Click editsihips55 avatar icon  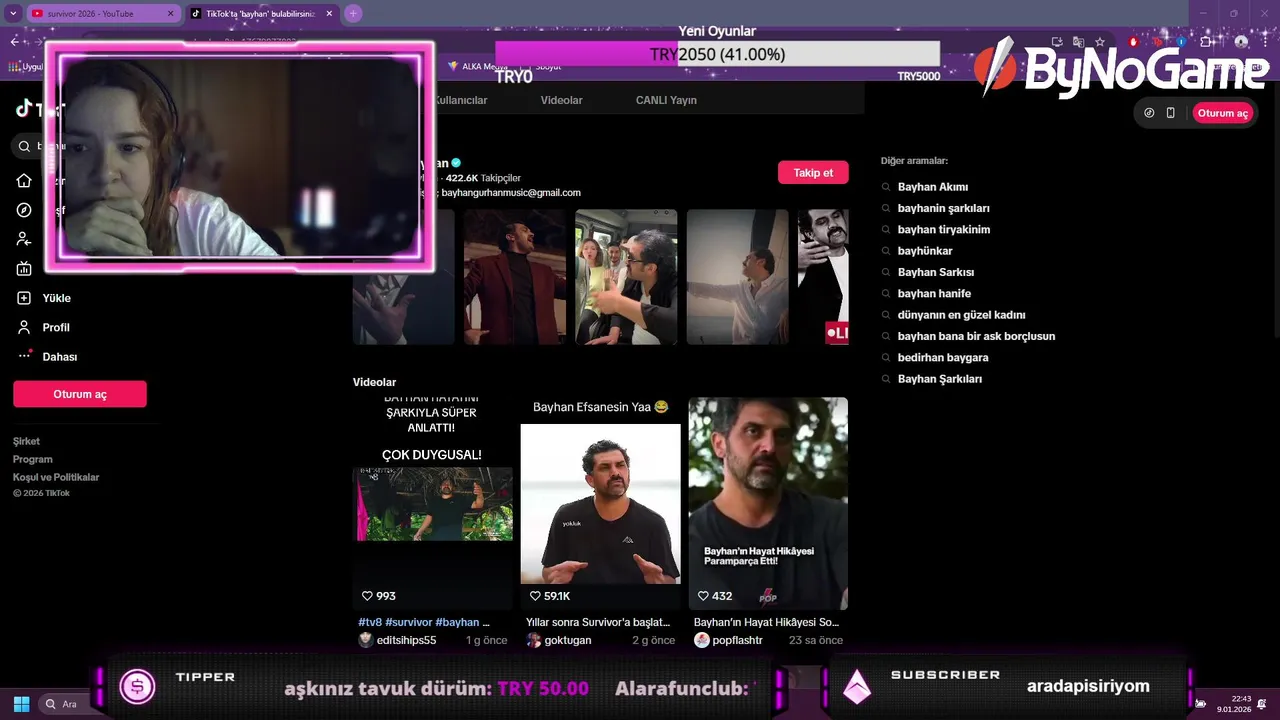(x=366, y=640)
